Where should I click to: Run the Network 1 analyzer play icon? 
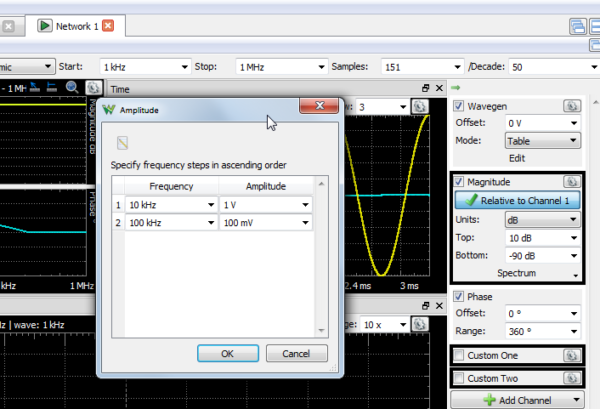(44, 26)
